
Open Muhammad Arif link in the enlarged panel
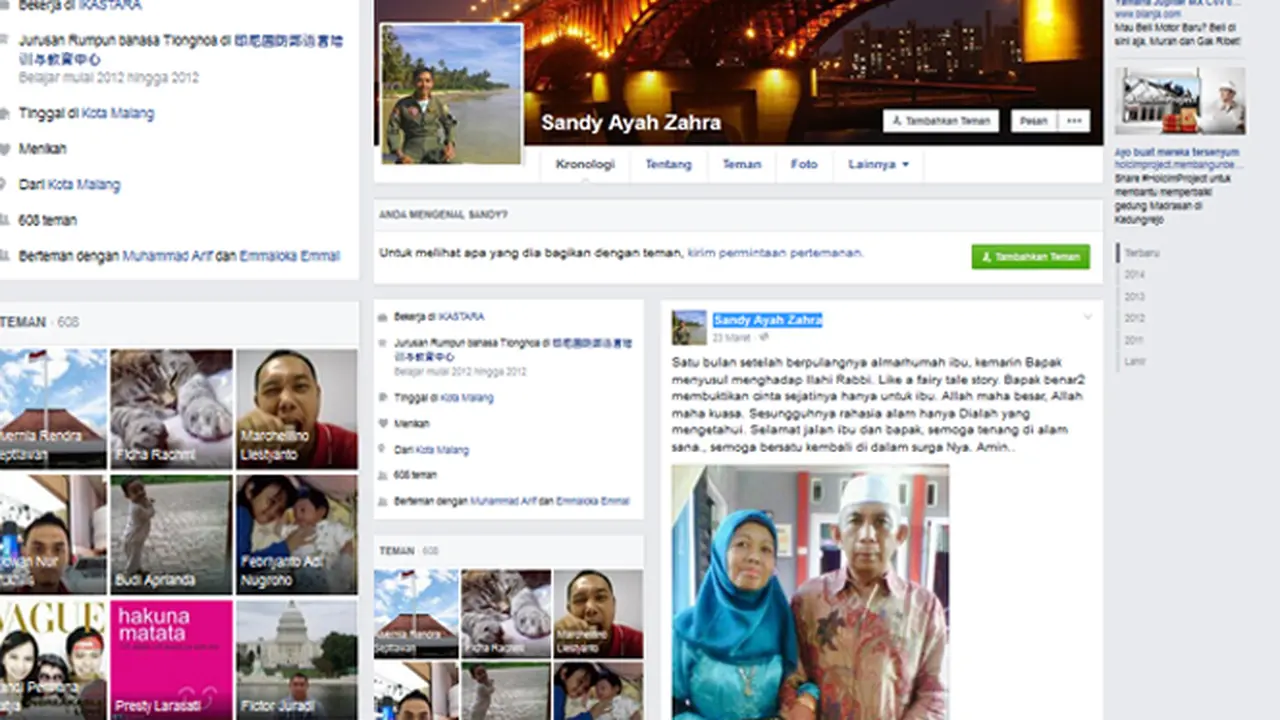(x=167, y=256)
